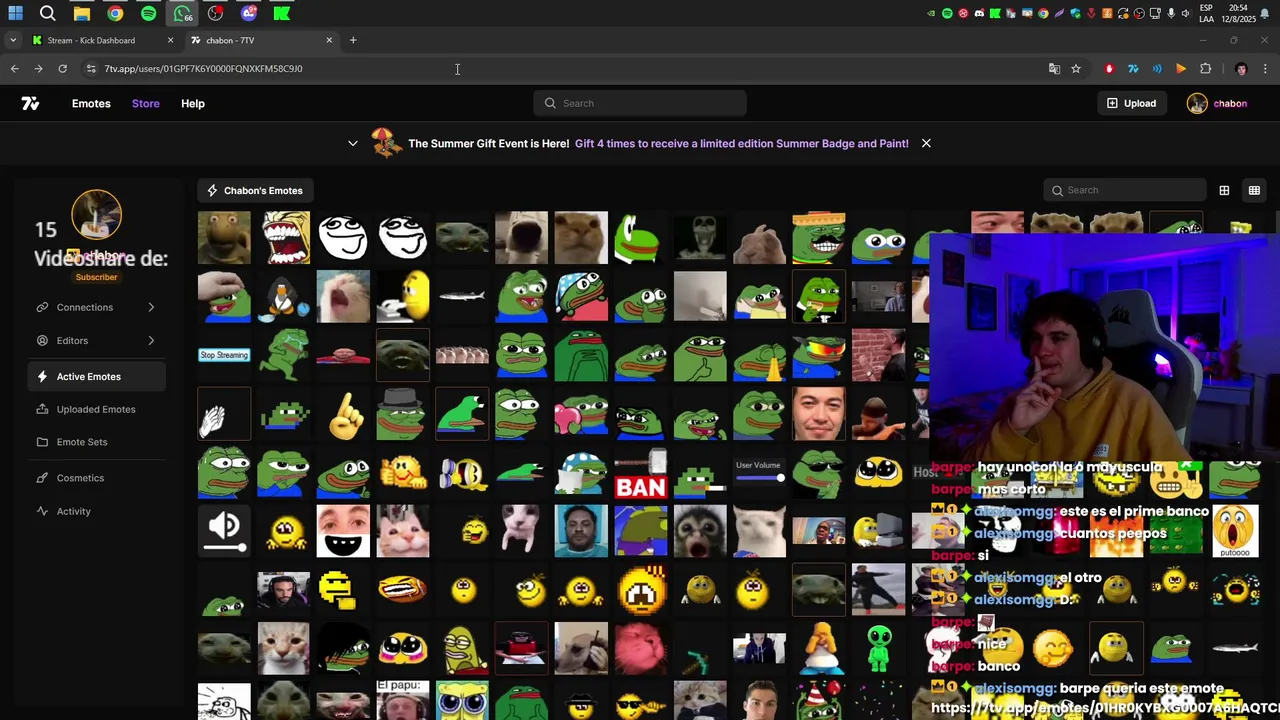Open the 7TV logo home link
This screenshot has width=1280, height=720.
[x=30, y=103]
